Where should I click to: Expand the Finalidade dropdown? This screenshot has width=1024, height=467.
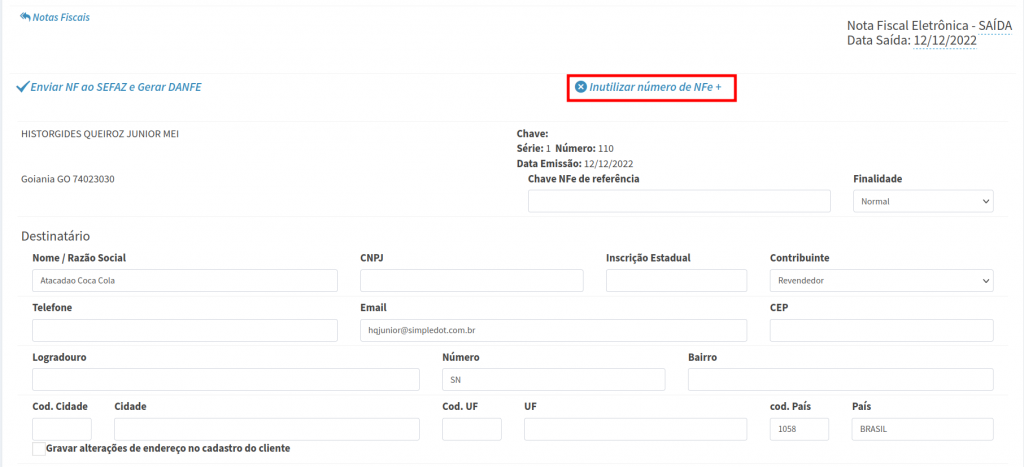[923, 201]
